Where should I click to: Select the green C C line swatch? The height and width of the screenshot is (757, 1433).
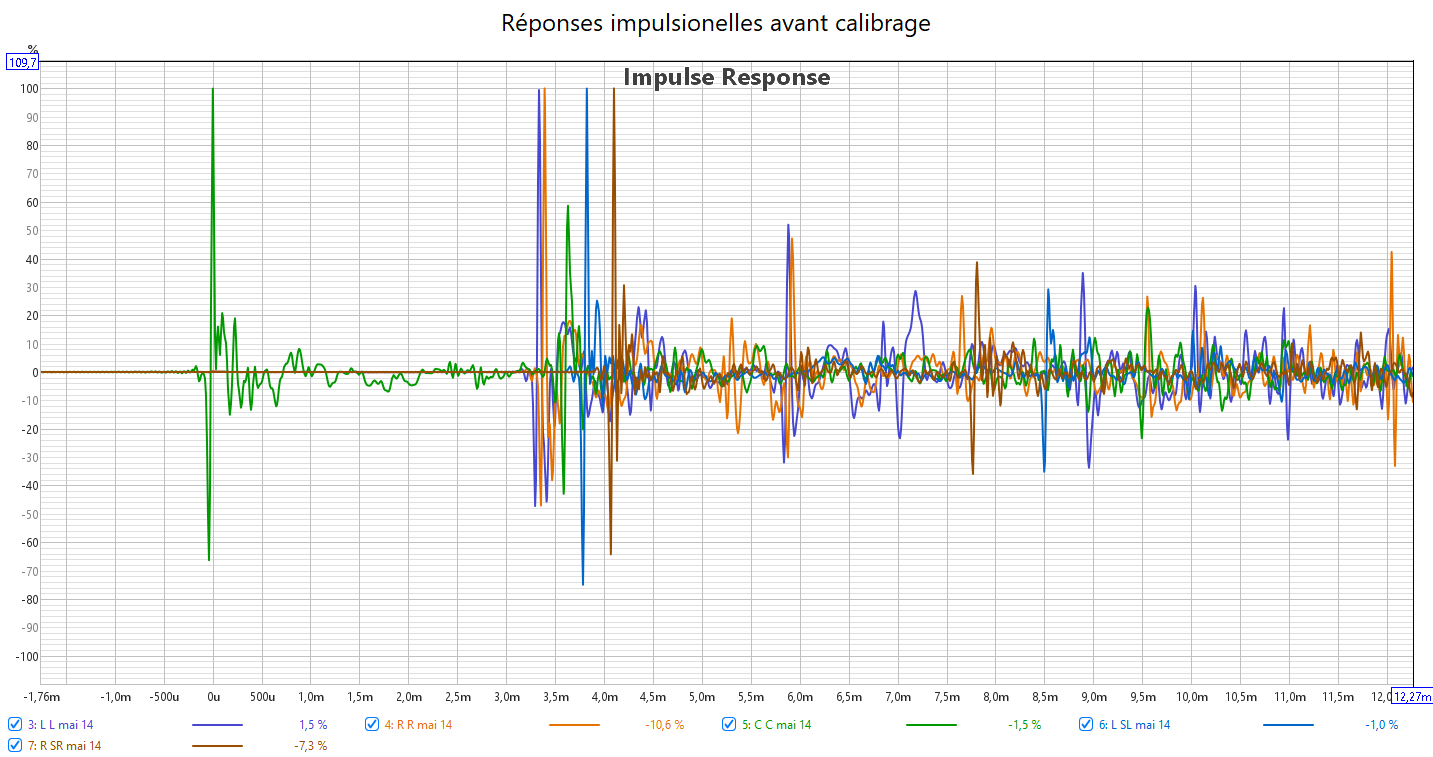click(931, 725)
